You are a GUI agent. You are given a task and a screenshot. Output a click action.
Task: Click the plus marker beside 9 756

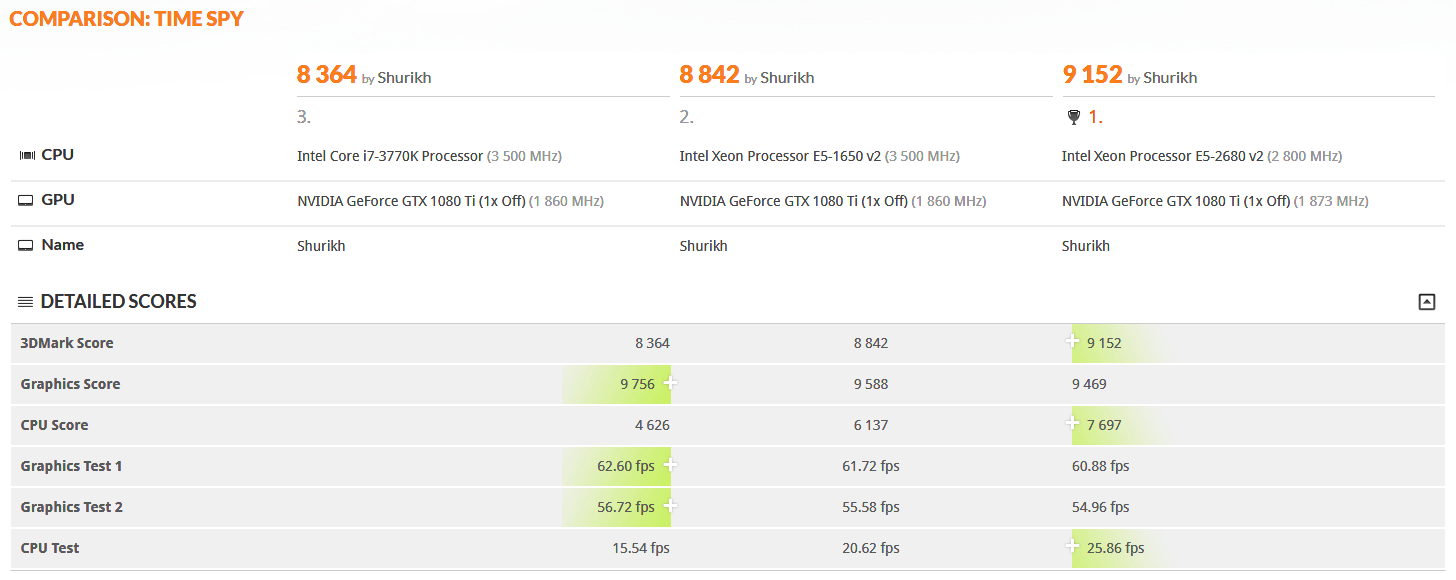(x=670, y=383)
